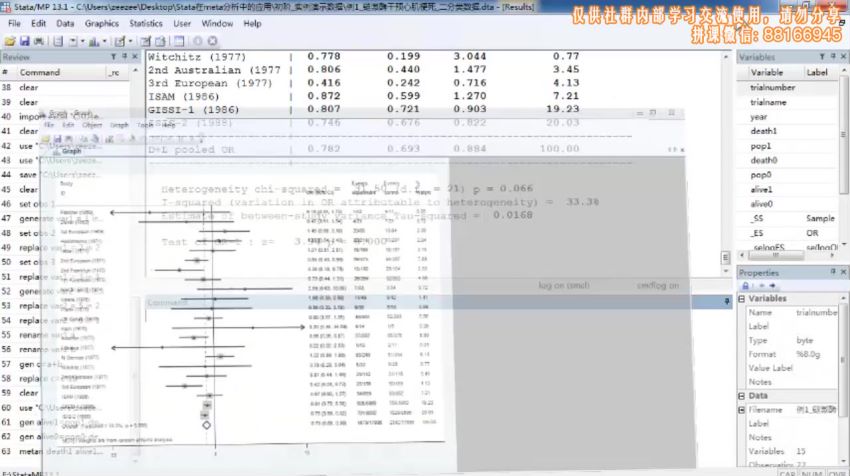Click the Print results toolbar icon
The height and width of the screenshot is (476, 850).
coord(38,41)
